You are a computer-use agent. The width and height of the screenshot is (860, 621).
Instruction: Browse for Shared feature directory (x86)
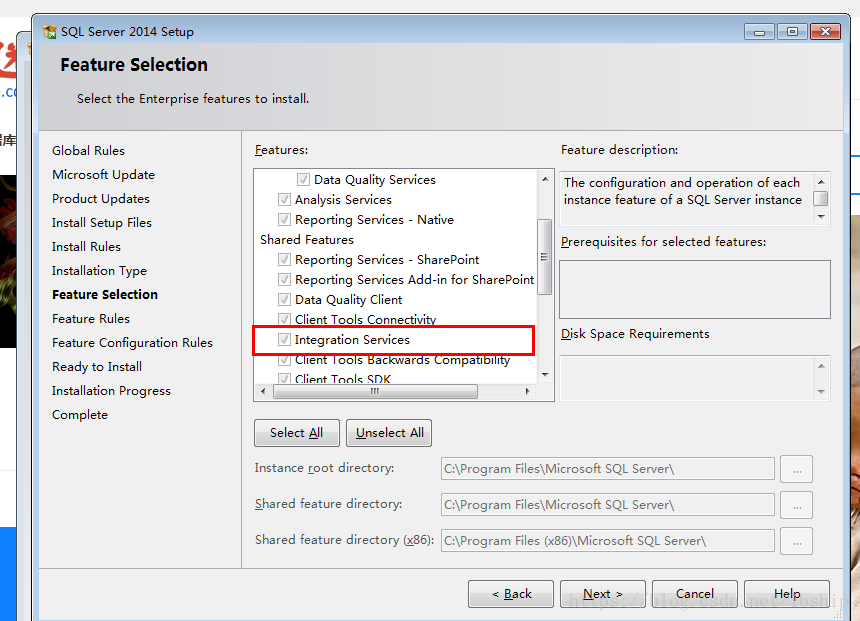[x=797, y=541]
